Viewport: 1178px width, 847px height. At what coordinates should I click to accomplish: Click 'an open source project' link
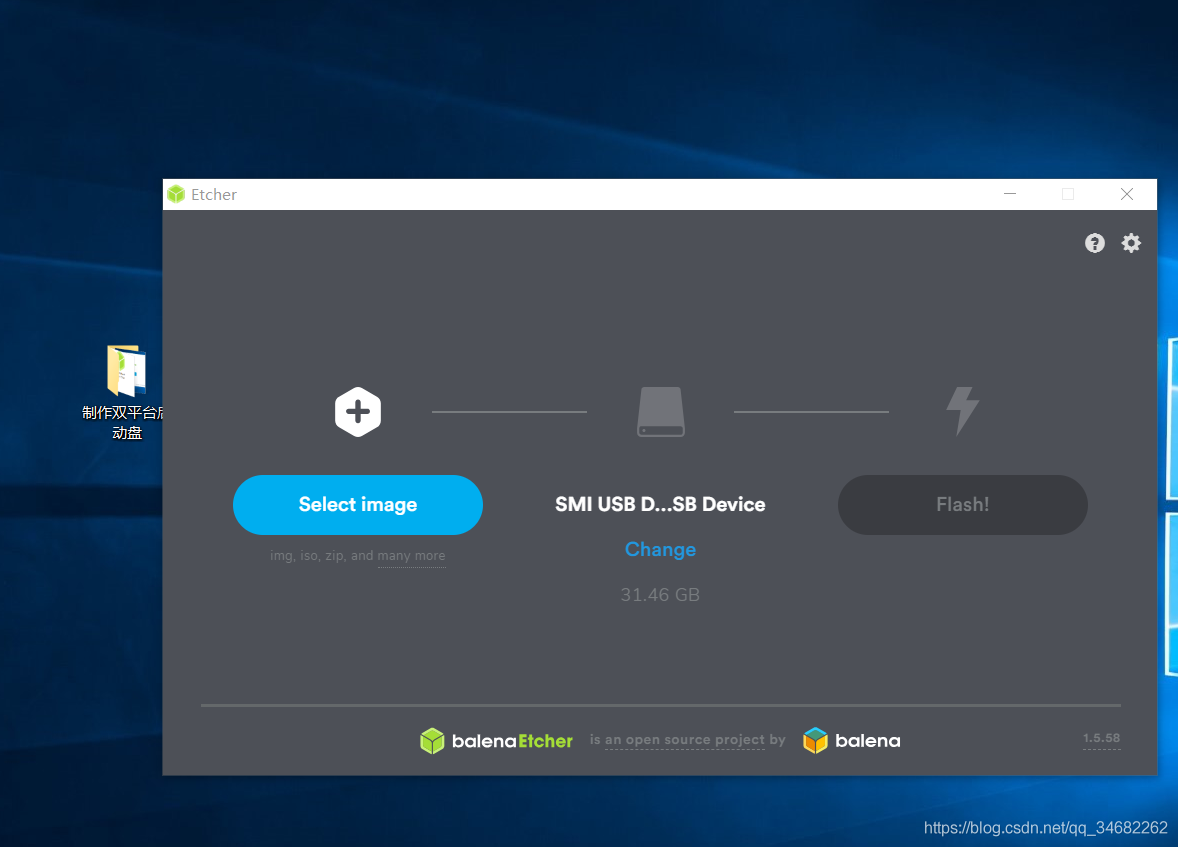[x=684, y=740]
